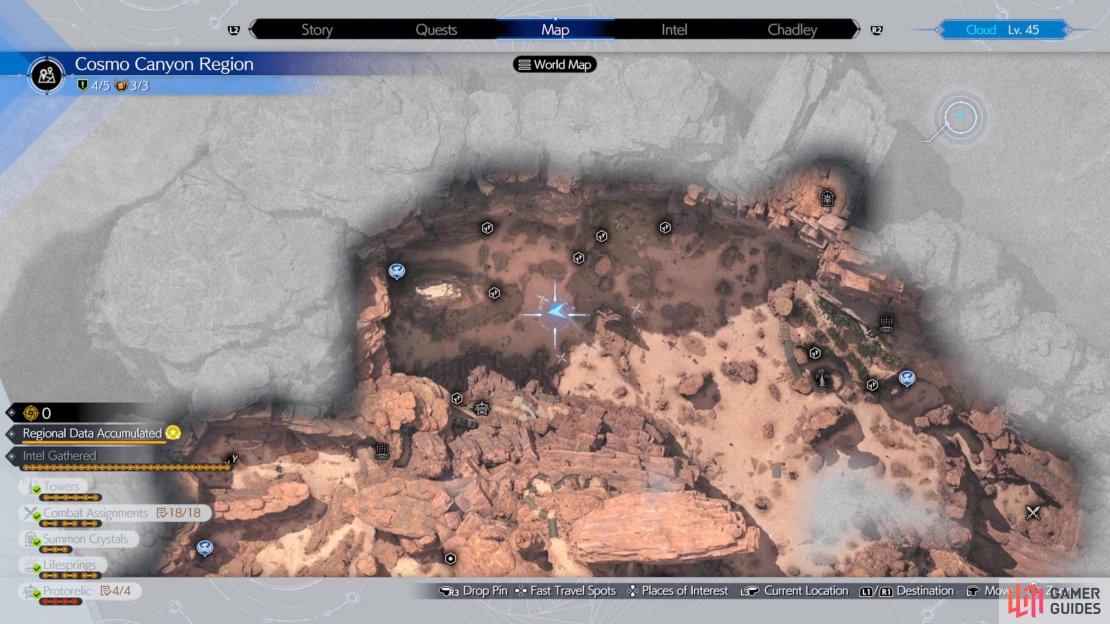Click the Destination hint
This screenshot has height=624, width=1110.
point(907,591)
